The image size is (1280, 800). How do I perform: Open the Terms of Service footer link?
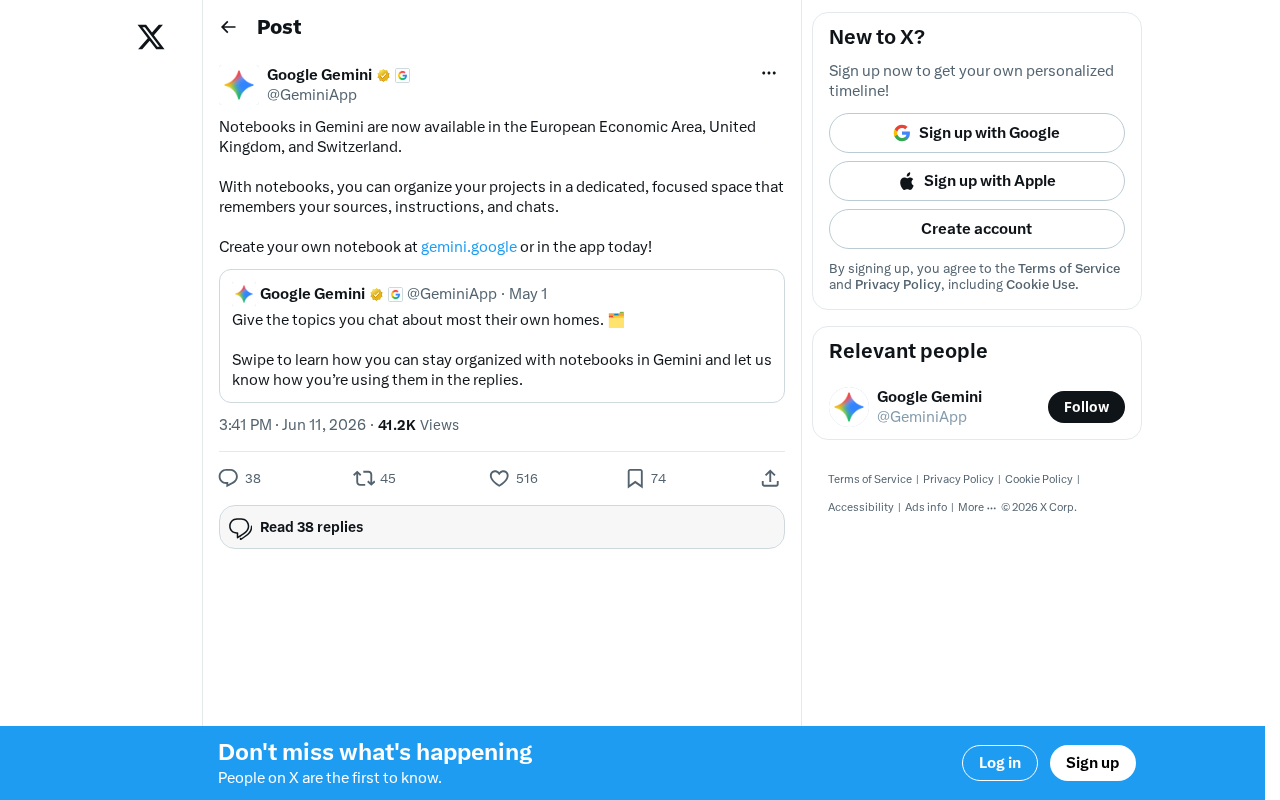coord(870,479)
